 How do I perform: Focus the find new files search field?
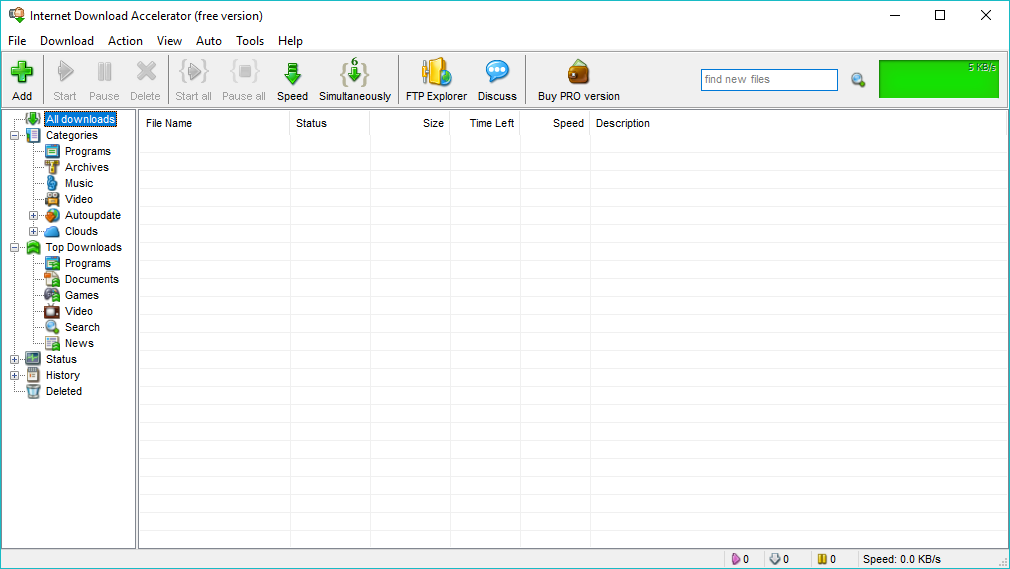coord(768,80)
